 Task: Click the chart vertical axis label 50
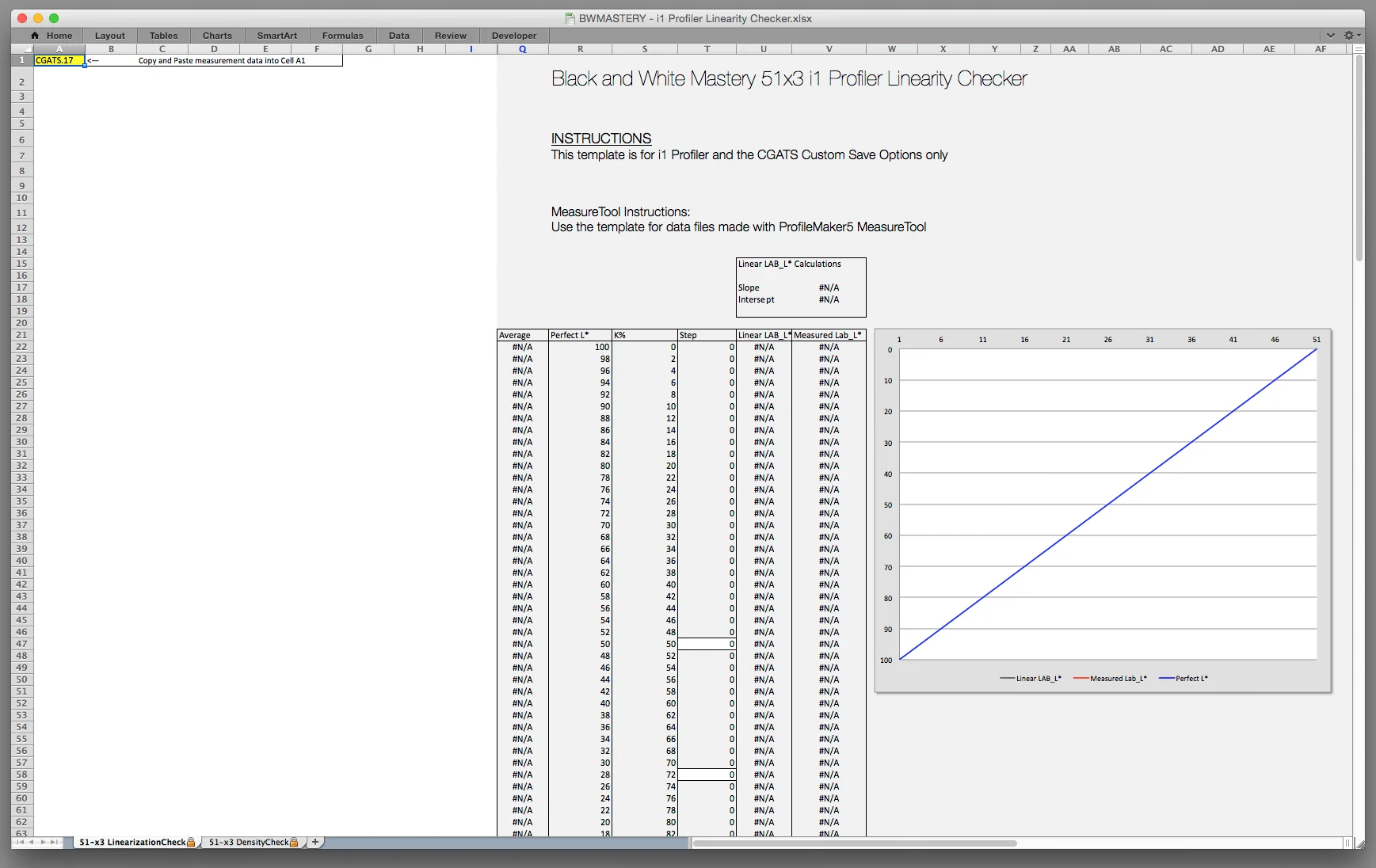pos(888,504)
